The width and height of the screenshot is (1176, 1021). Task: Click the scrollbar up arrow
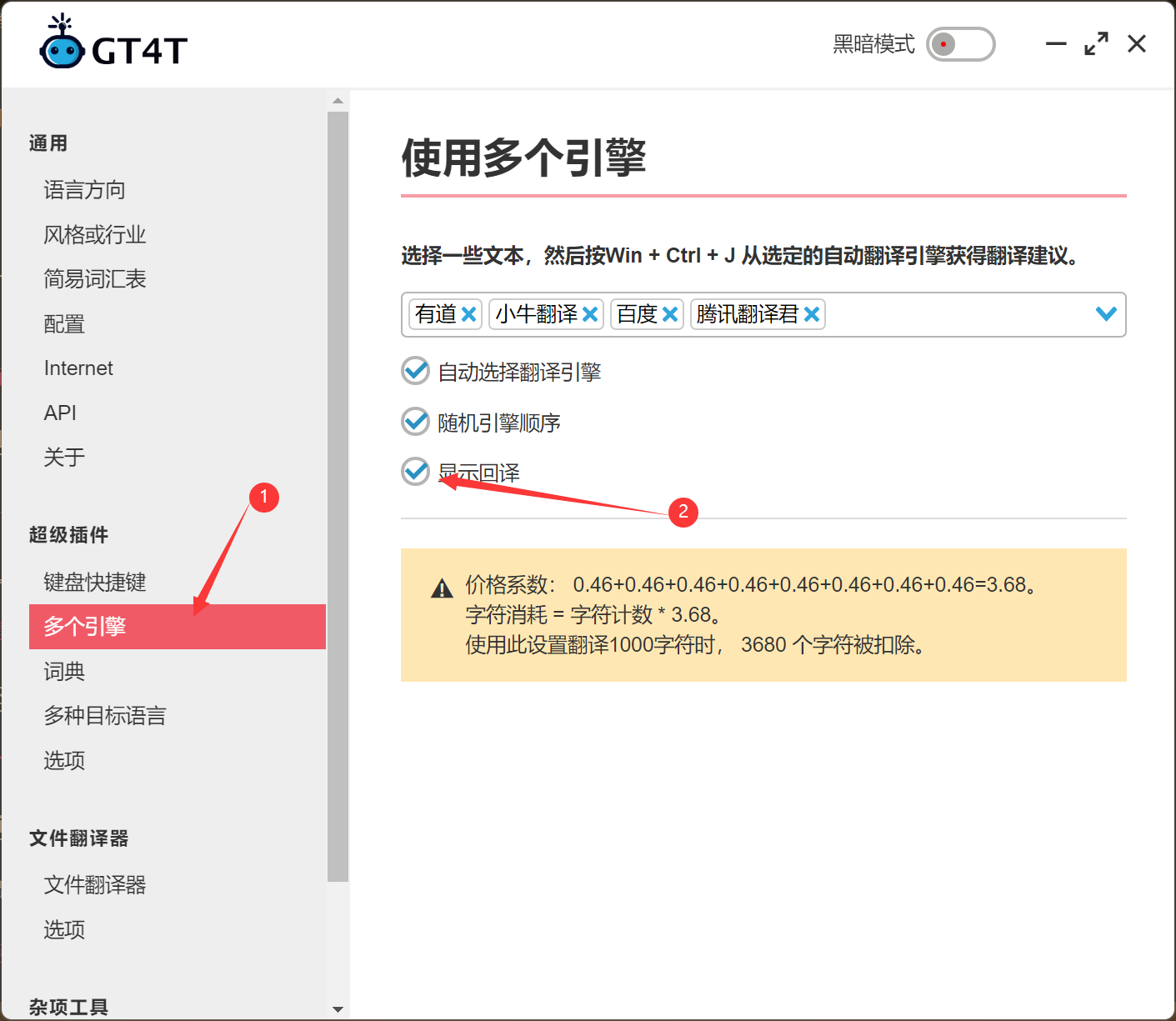pos(338,100)
